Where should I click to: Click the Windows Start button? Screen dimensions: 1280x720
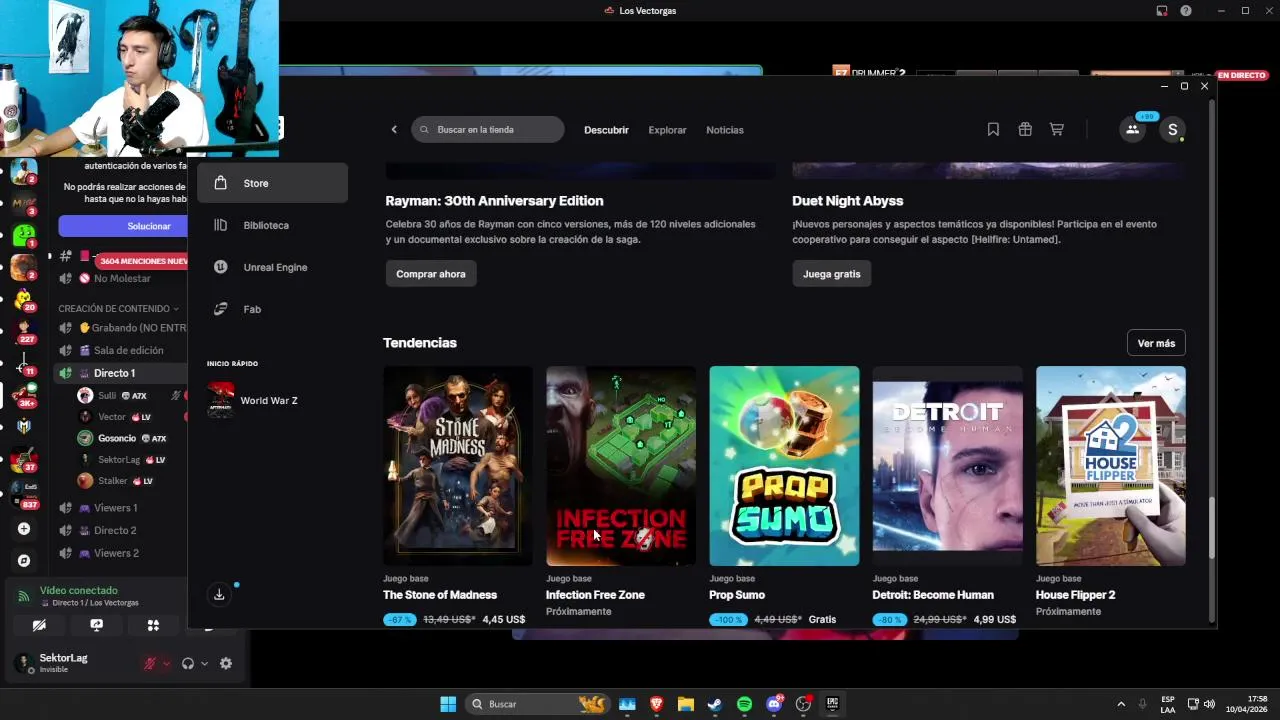pyautogui.click(x=448, y=704)
